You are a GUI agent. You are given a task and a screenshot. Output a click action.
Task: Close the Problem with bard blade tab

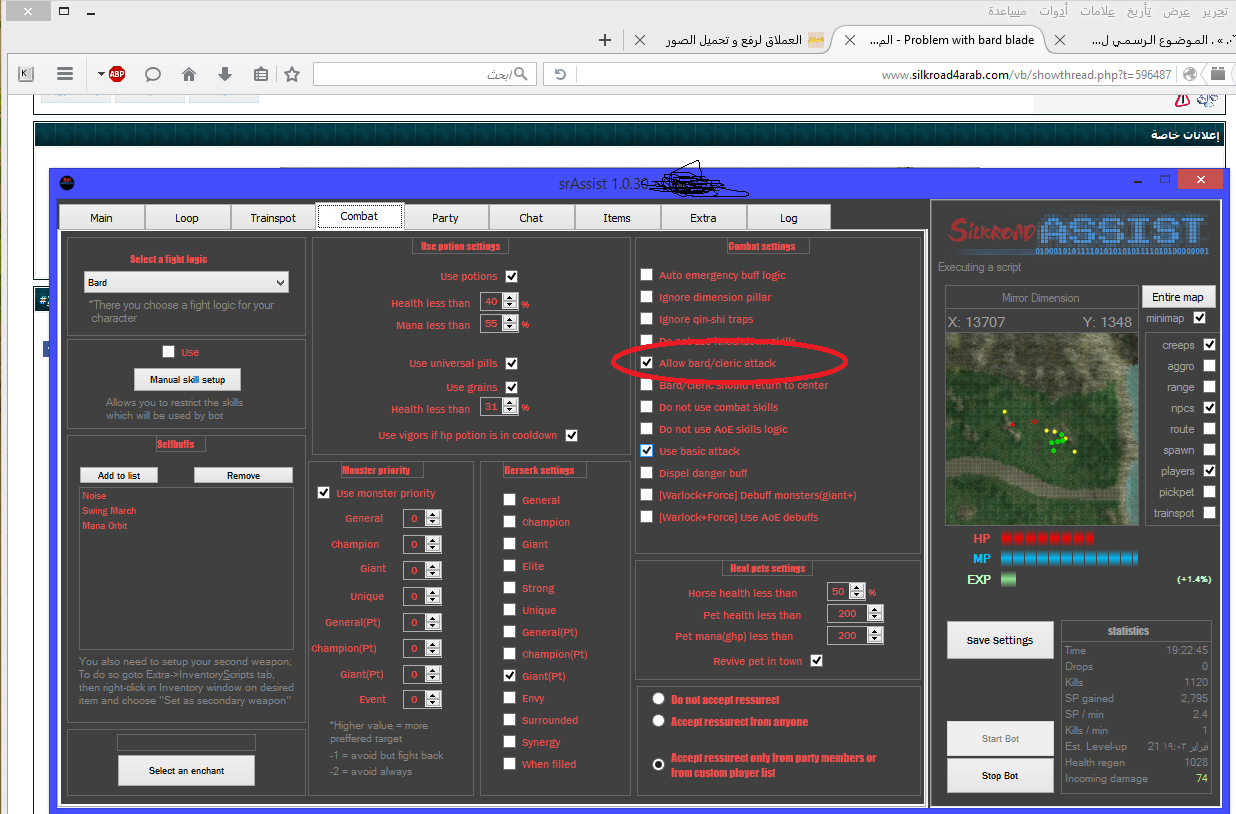click(850, 40)
